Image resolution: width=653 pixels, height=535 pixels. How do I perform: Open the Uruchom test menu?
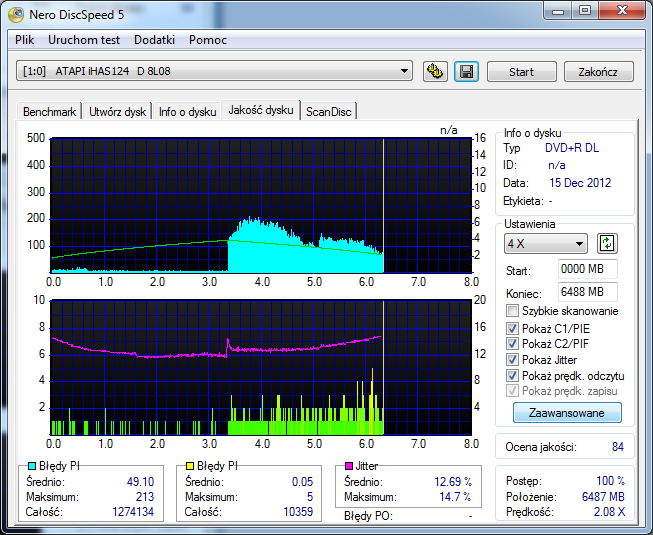click(x=84, y=40)
